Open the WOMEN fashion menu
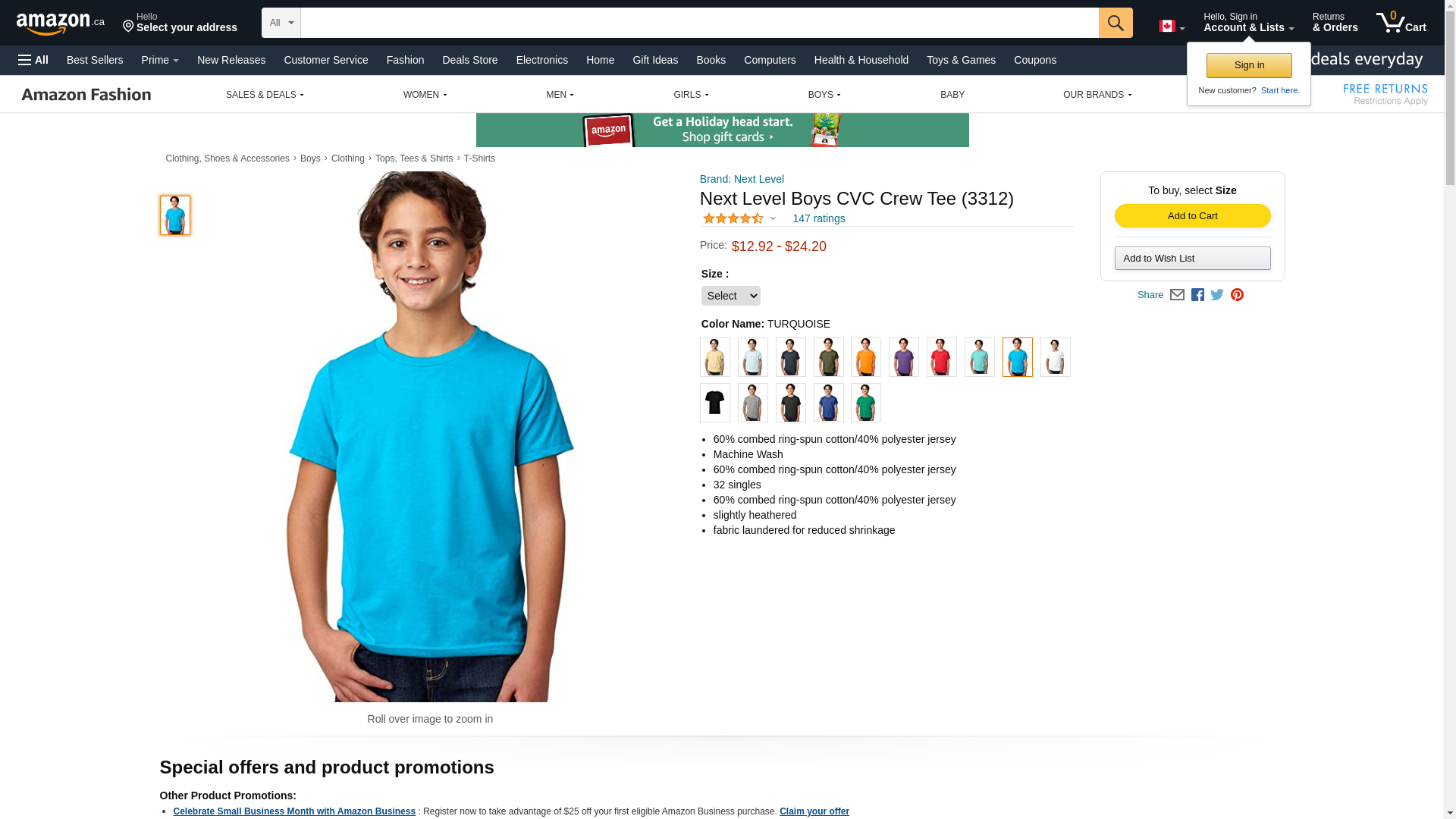 [x=425, y=95]
